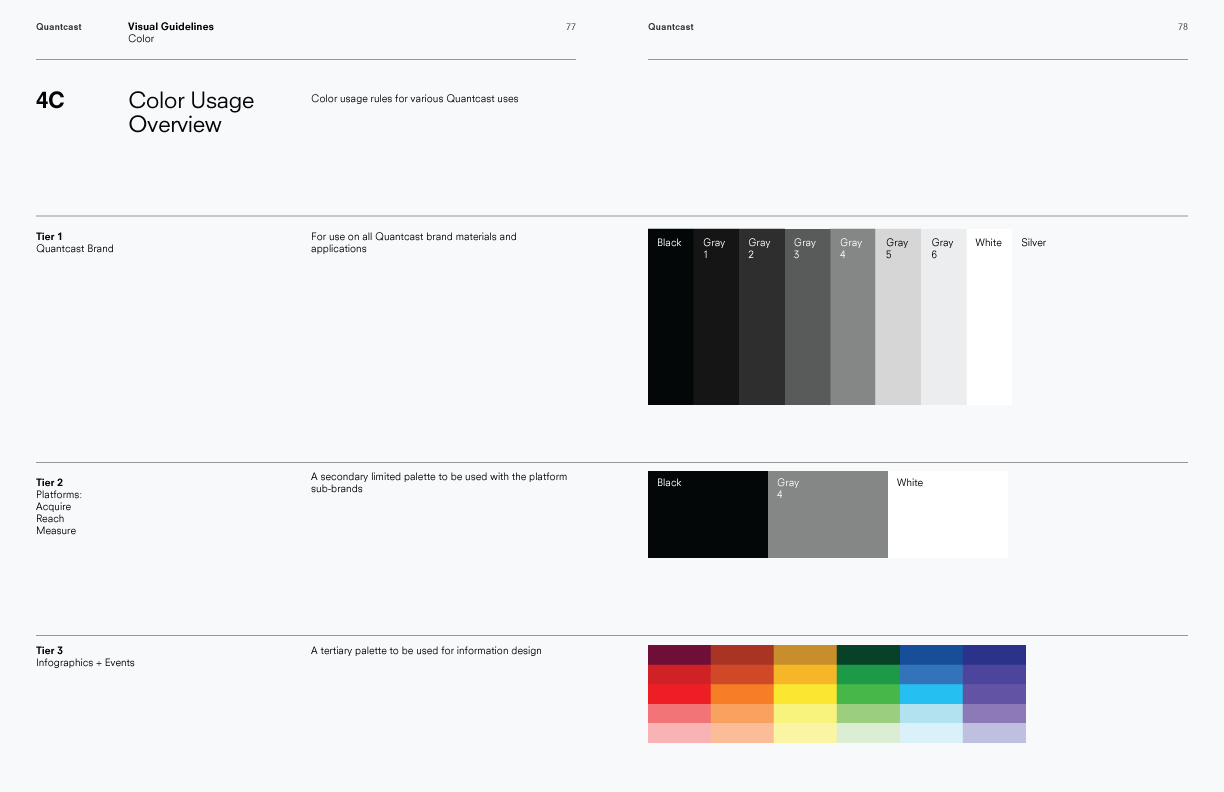Click the "Tier 1" heading

49,237
